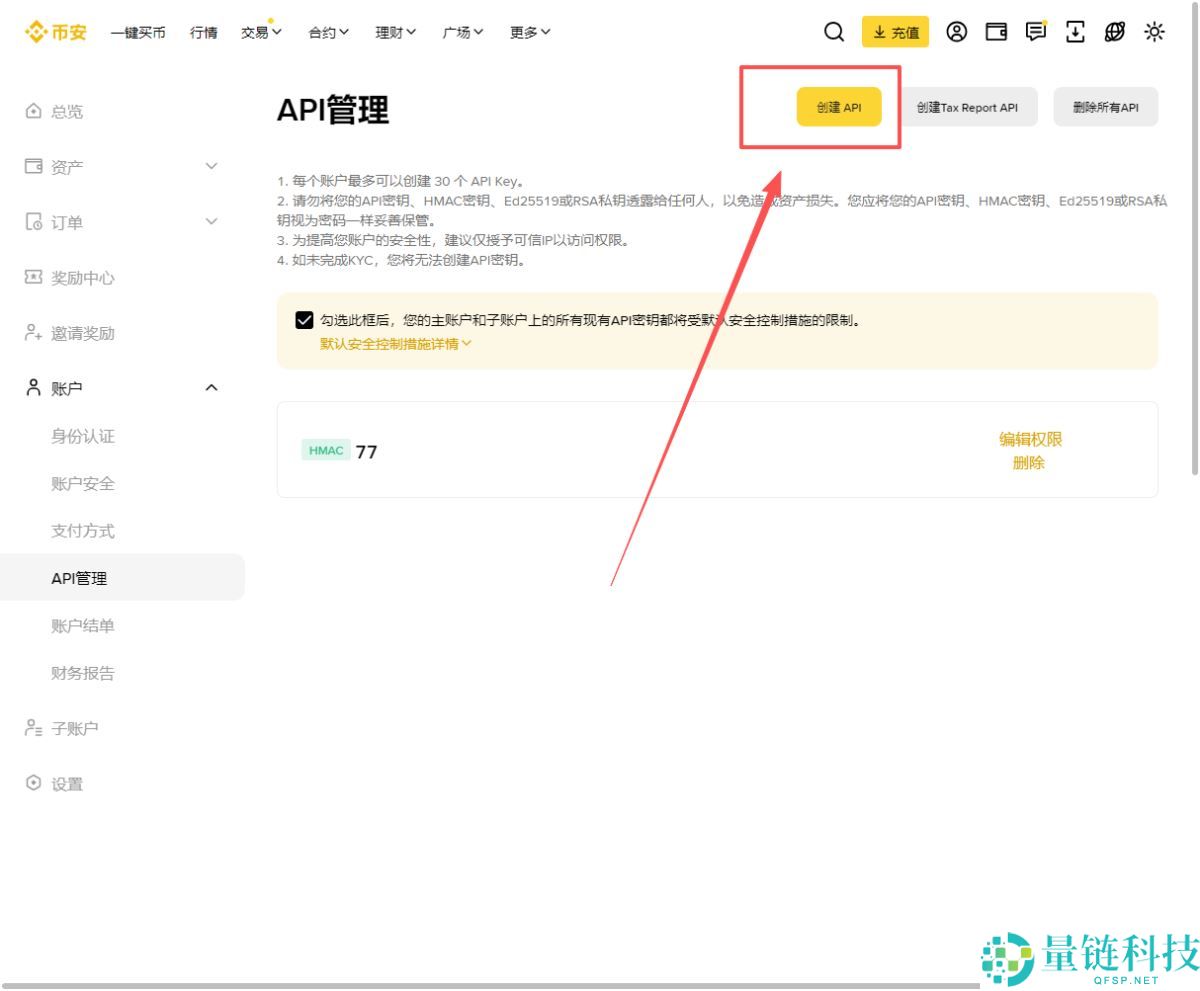Select 一键买币 in the top menu
This screenshot has height=991, width=1200.
pos(139,32)
